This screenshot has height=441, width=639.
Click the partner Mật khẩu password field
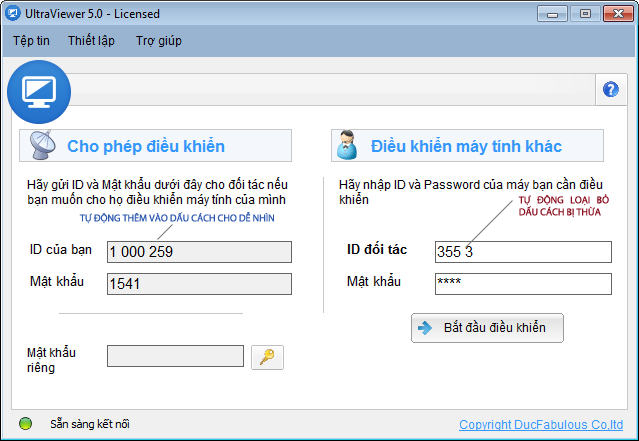pos(523,284)
